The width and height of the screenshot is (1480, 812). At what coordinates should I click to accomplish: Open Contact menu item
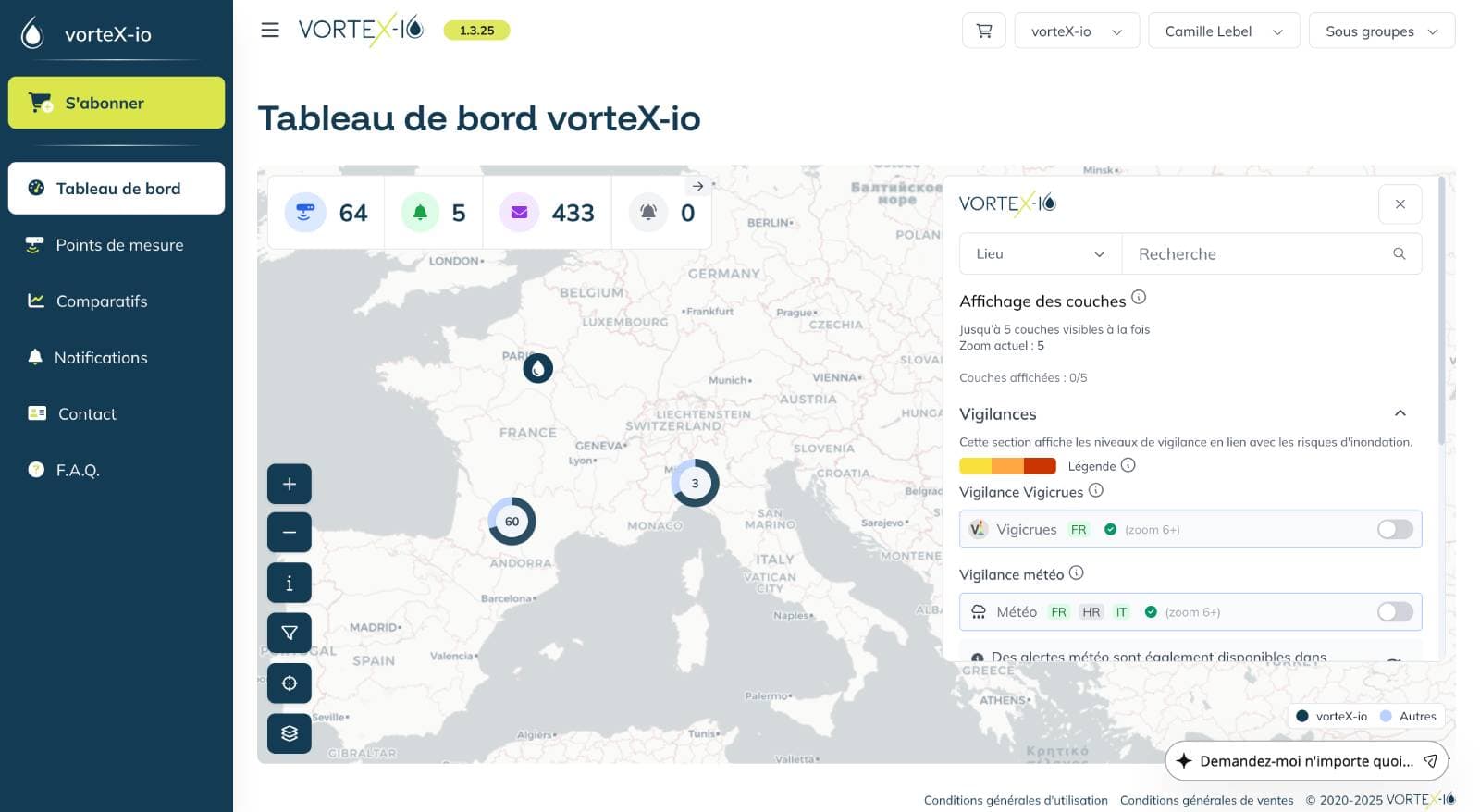click(117, 414)
